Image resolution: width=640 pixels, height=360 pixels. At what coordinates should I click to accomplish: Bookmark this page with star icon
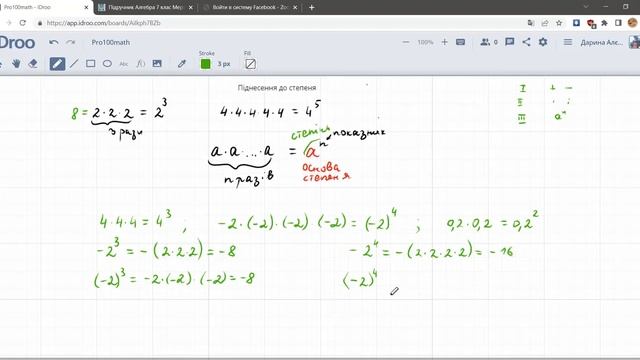pyautogui.click(x=559, y=23)
